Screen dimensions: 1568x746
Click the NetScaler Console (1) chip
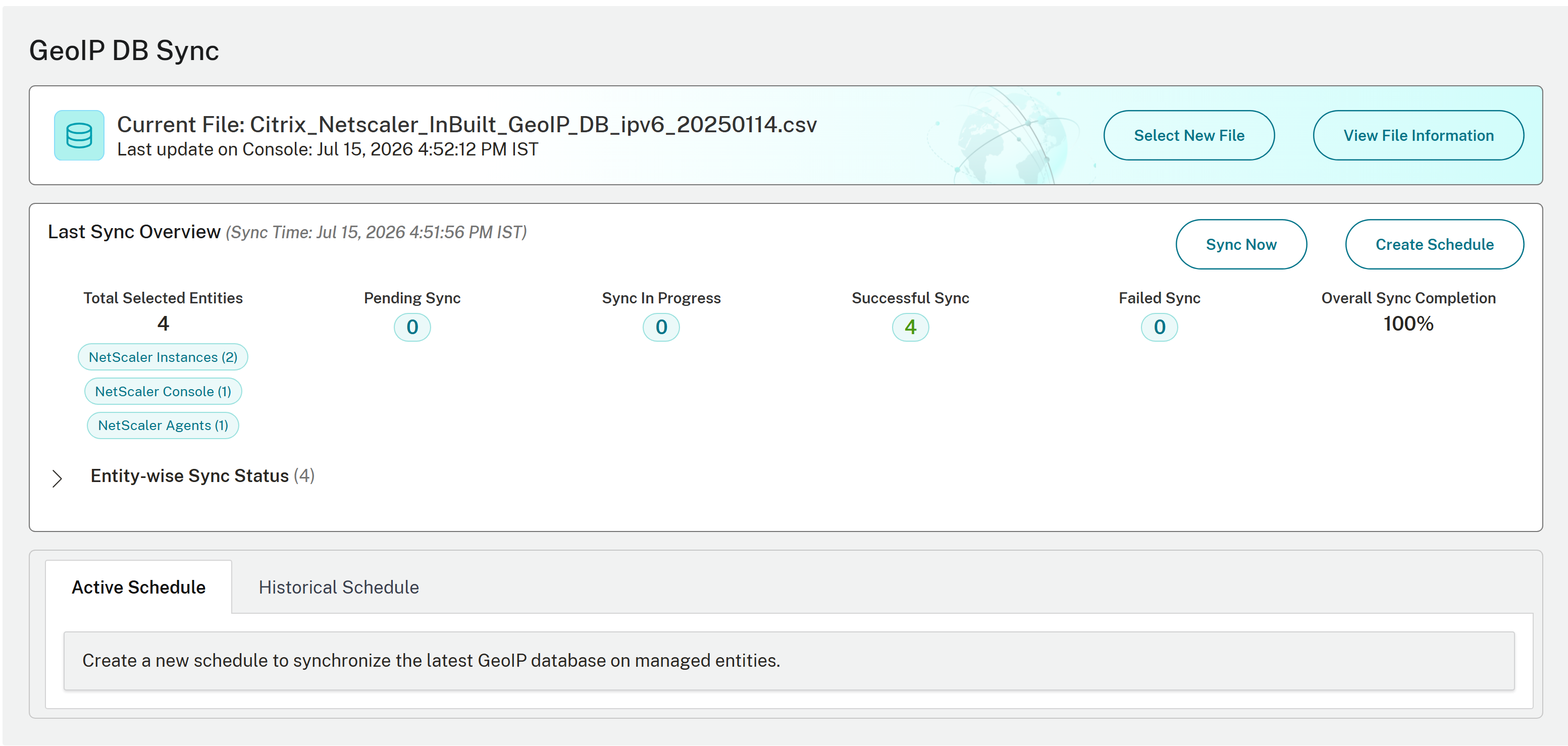pyautogui.click(x=163, y=391)
